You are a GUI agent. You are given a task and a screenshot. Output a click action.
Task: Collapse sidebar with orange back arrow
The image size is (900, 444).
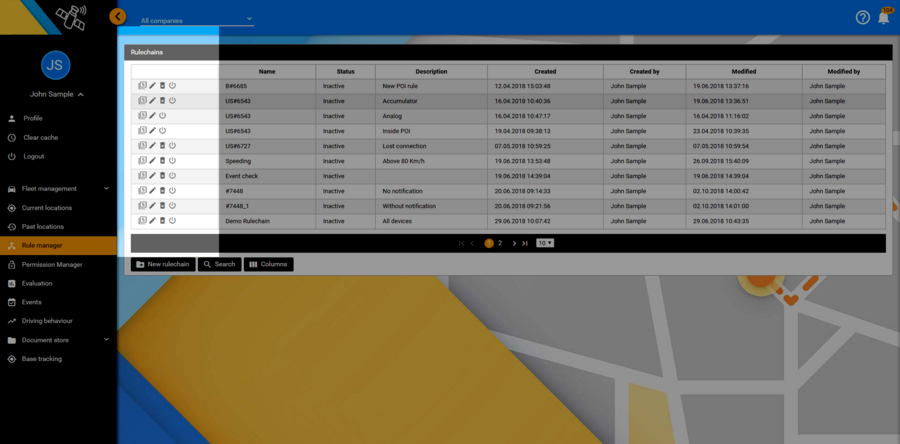point(118,16)
